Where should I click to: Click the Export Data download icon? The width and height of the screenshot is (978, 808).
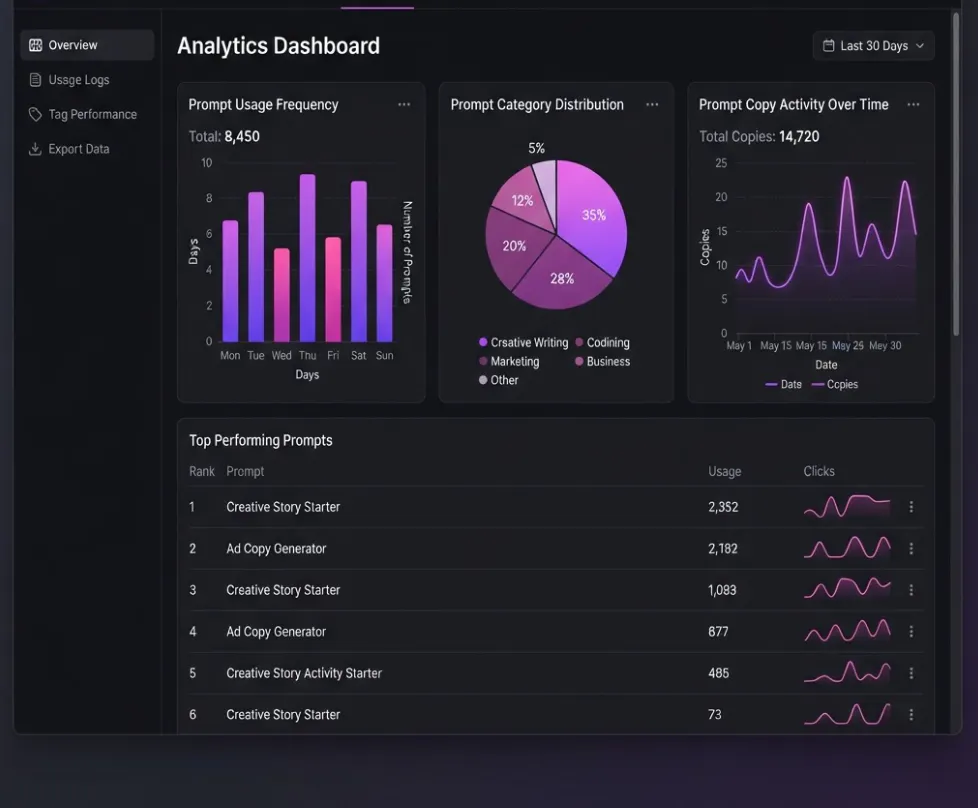(x=36, y=149)
